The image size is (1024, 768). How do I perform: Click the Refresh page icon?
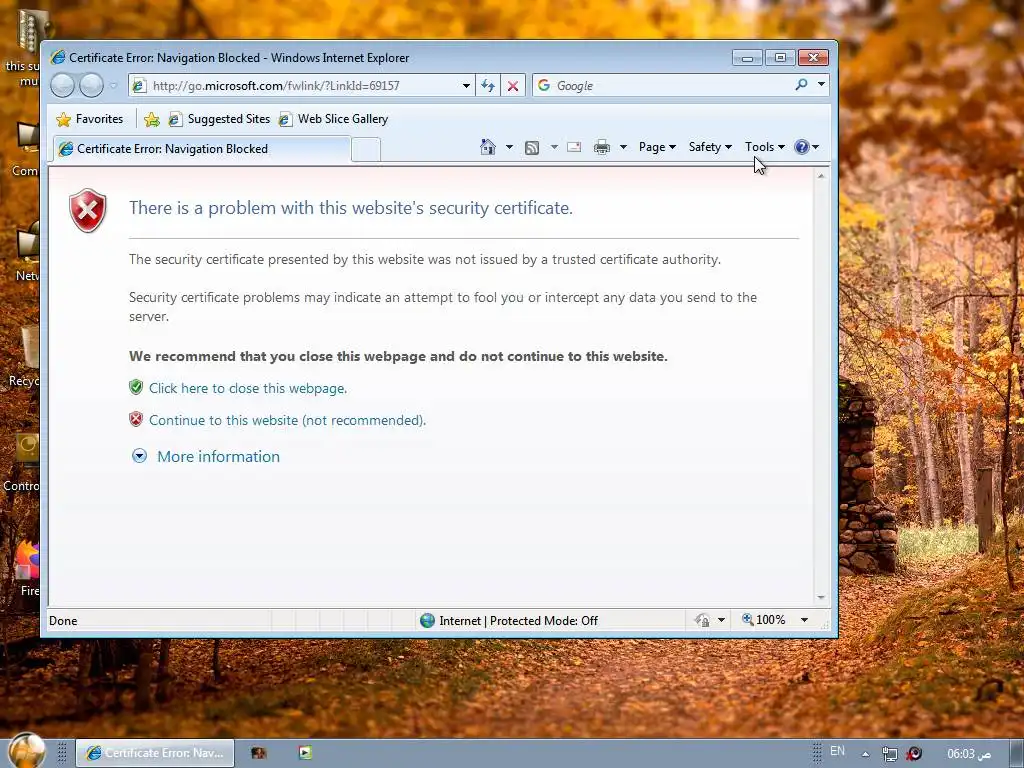point(488,86)
